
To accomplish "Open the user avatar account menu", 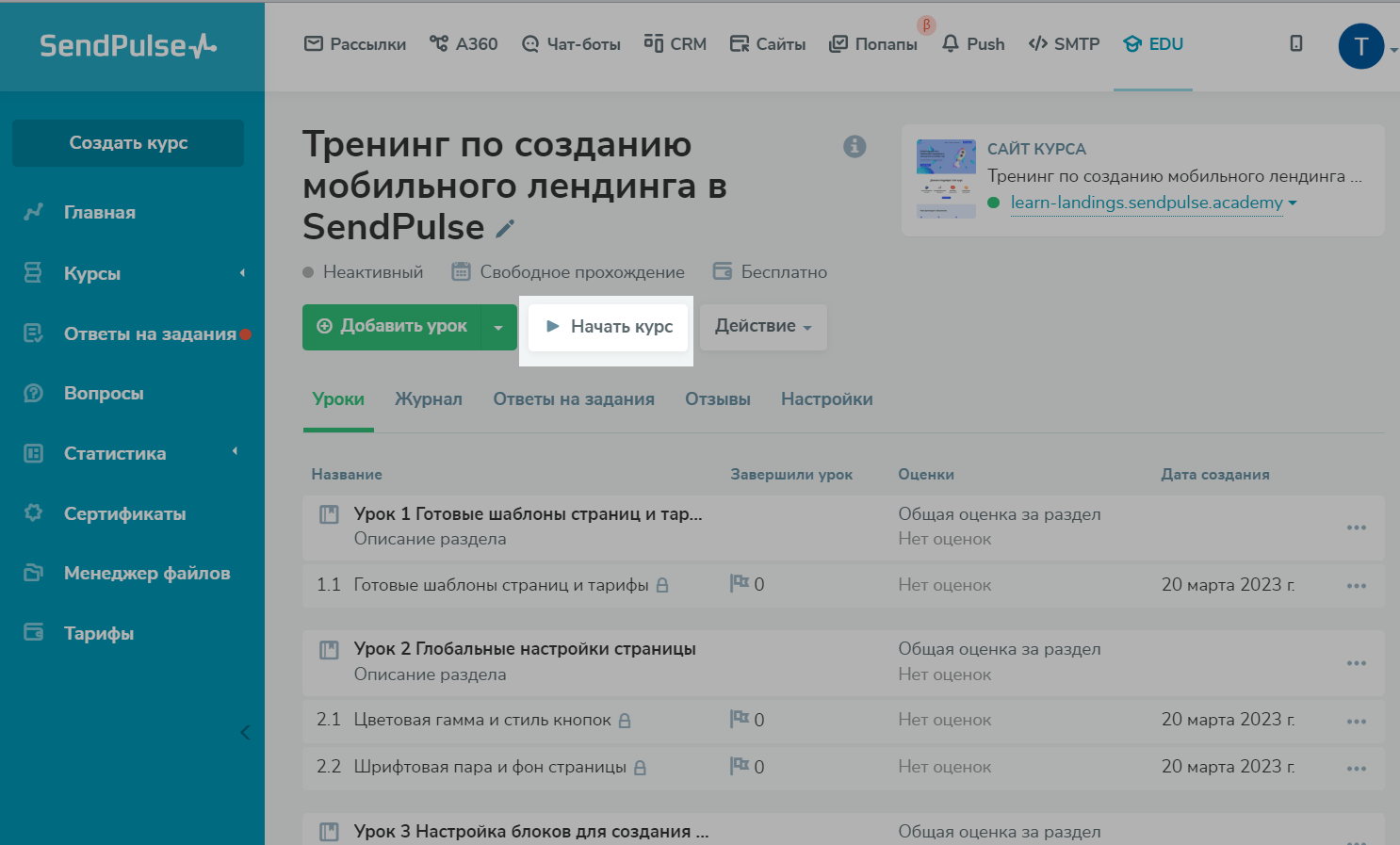I will click(x=1360, y=45).
